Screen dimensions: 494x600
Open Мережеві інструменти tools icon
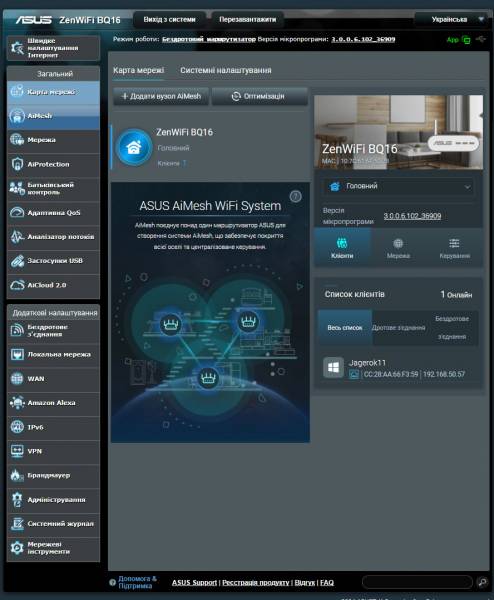coord(17,548)
